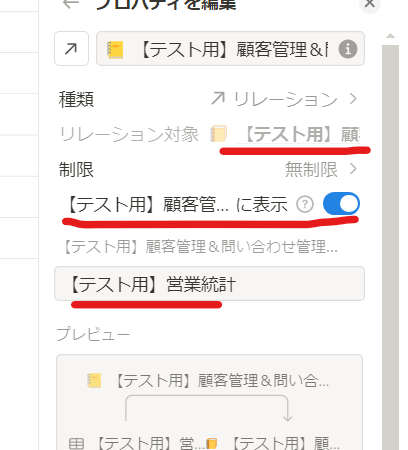Click the diagonal arrow relation icon button
408x450 pixels.
pos(71,49)
